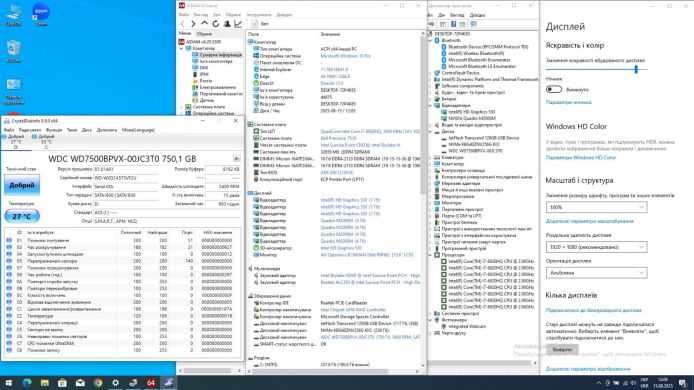Screen dimensions: 694x390
Task: Open CrystalDiskInfo Диск menu
Action: [87, 130]
